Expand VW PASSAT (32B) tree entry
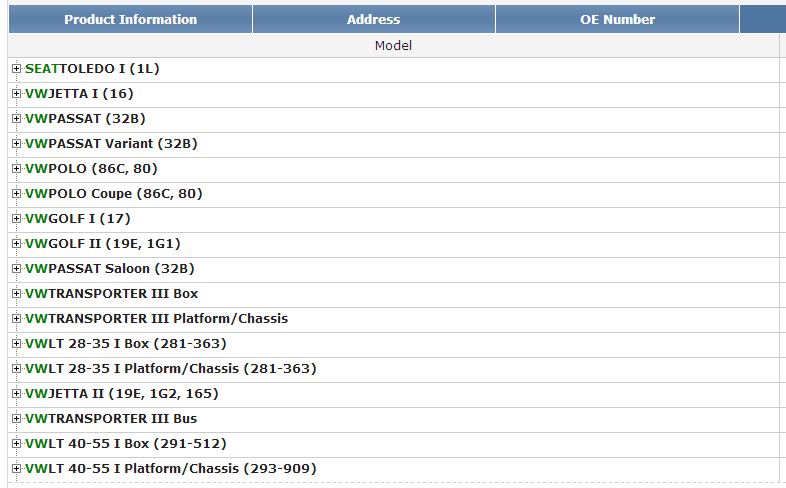This screenshot has width=786, height=488. 16,119
